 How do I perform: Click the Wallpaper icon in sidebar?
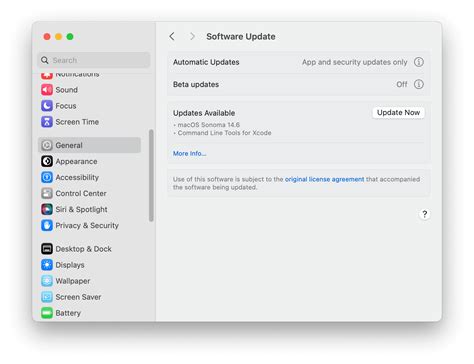pyautogui.click(x=47, y=281)
